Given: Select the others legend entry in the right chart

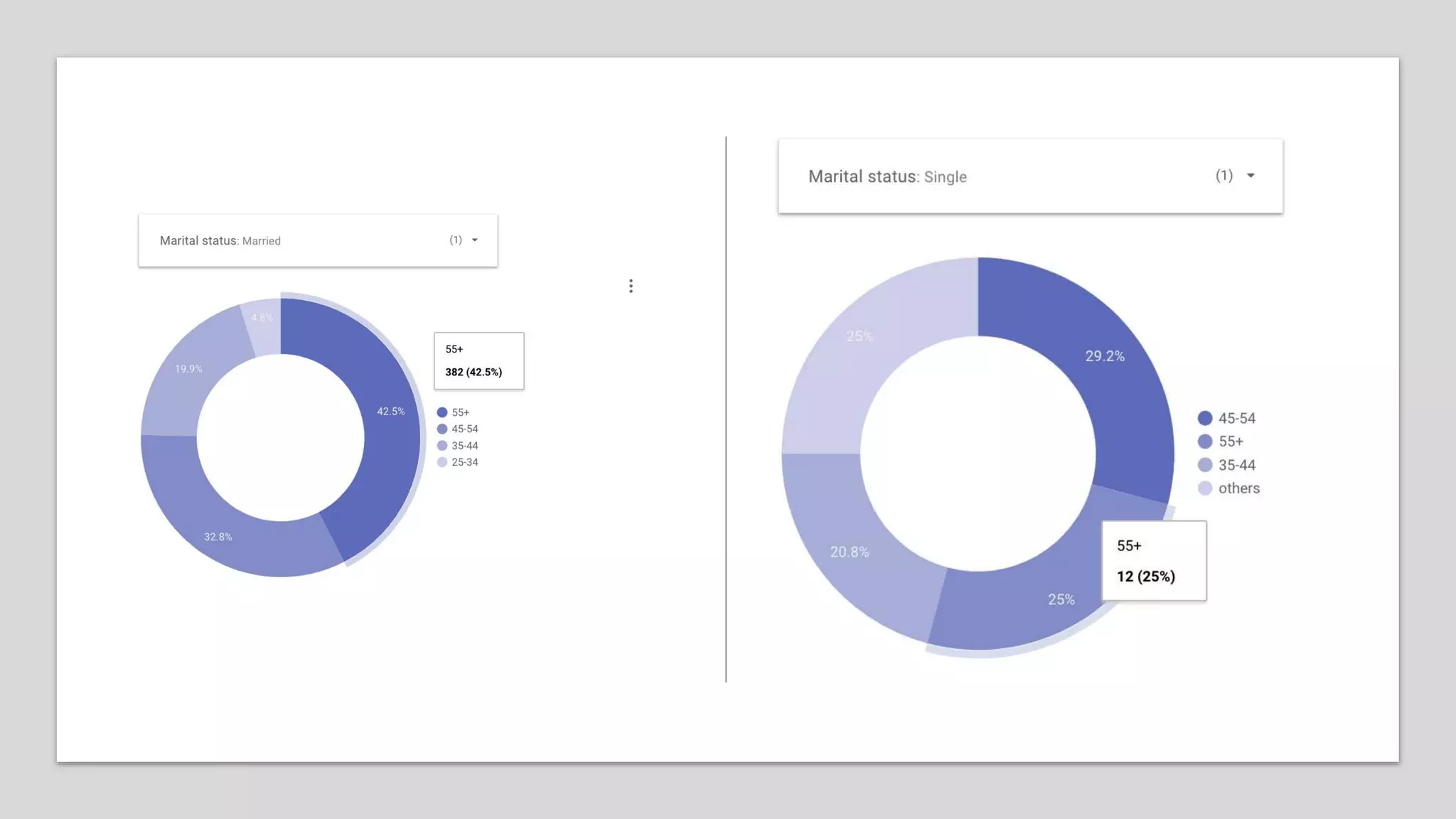Looking at the screenshot, I should 1238,488.
